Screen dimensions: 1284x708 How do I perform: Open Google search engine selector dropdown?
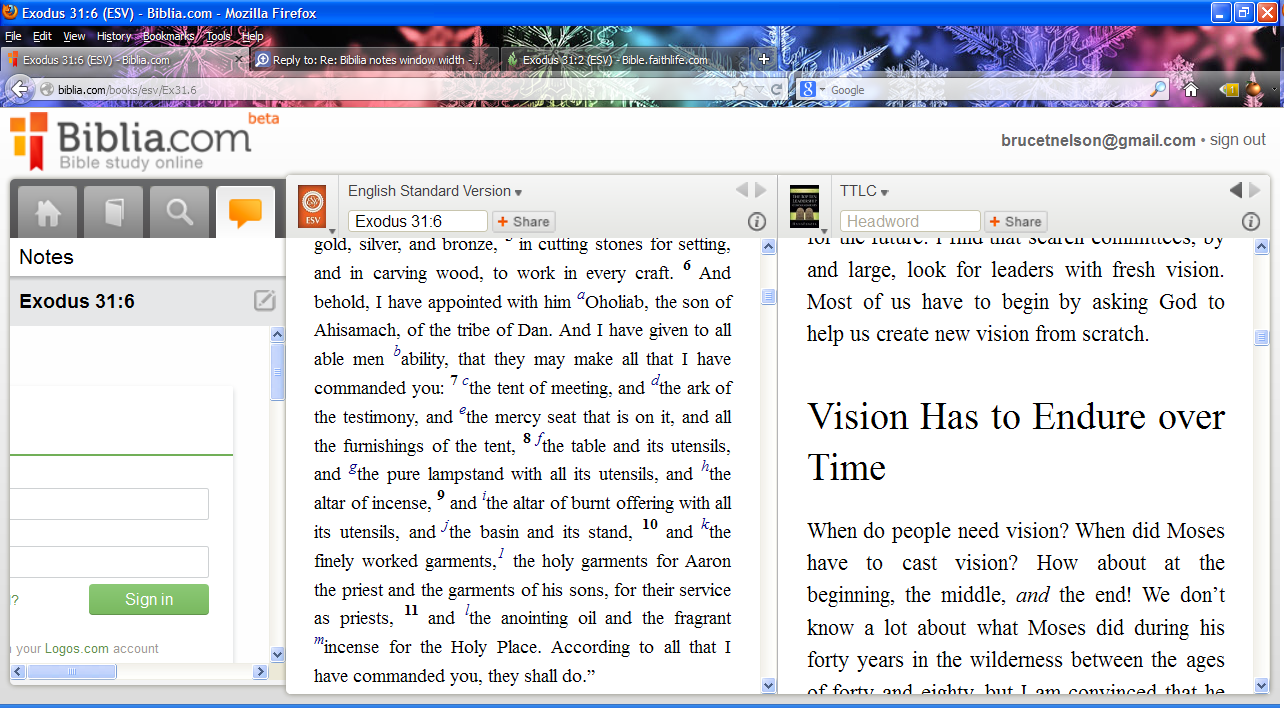(x=823, y=90)
